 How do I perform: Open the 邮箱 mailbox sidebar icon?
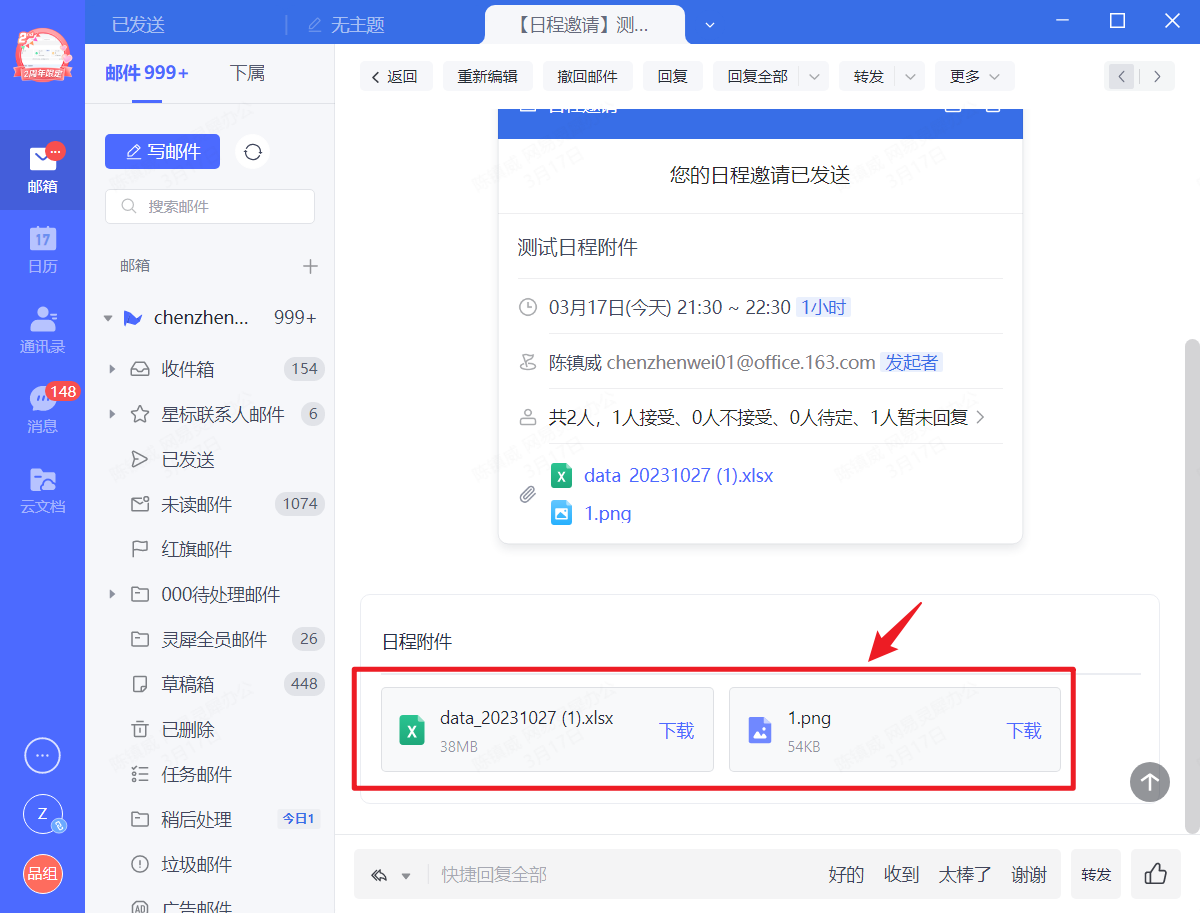click(42, 169)
